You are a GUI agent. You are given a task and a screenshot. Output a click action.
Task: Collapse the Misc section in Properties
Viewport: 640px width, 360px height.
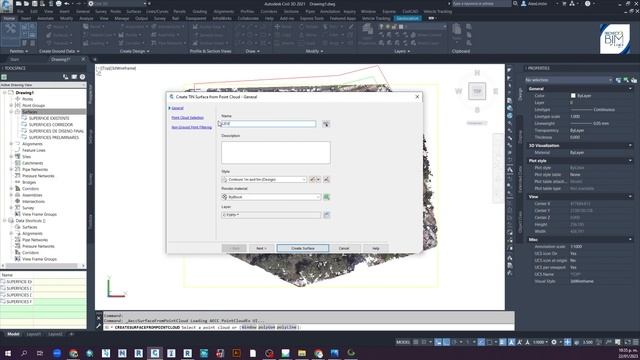[x=631, y=240]
